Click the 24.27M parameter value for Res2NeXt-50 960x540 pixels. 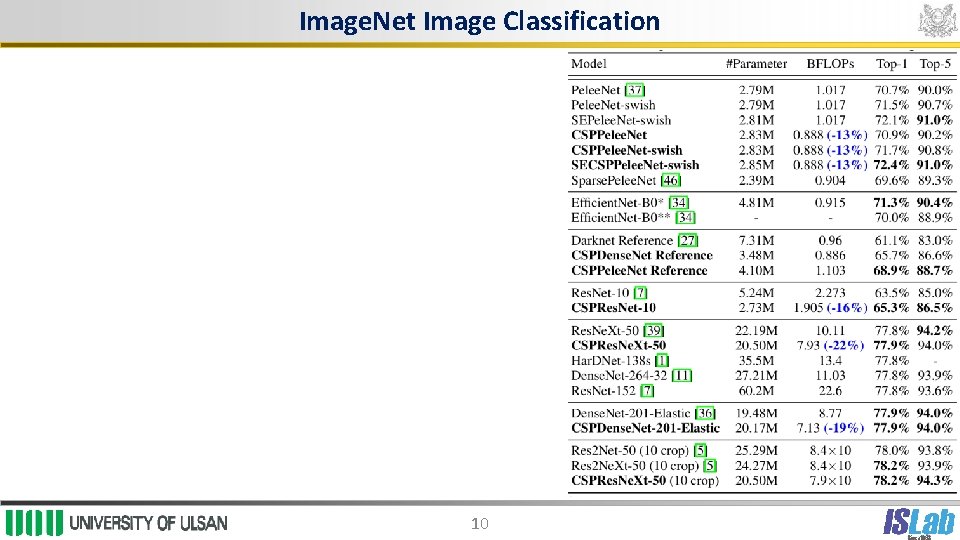tap(756, 465)
